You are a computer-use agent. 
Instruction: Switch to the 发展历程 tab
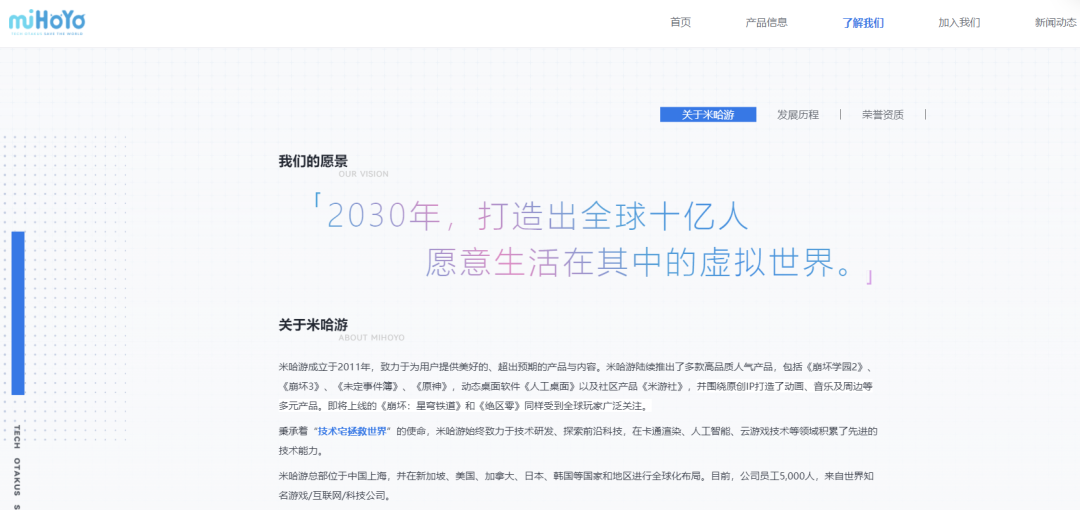pyautogui.click(x=798, y=114)
